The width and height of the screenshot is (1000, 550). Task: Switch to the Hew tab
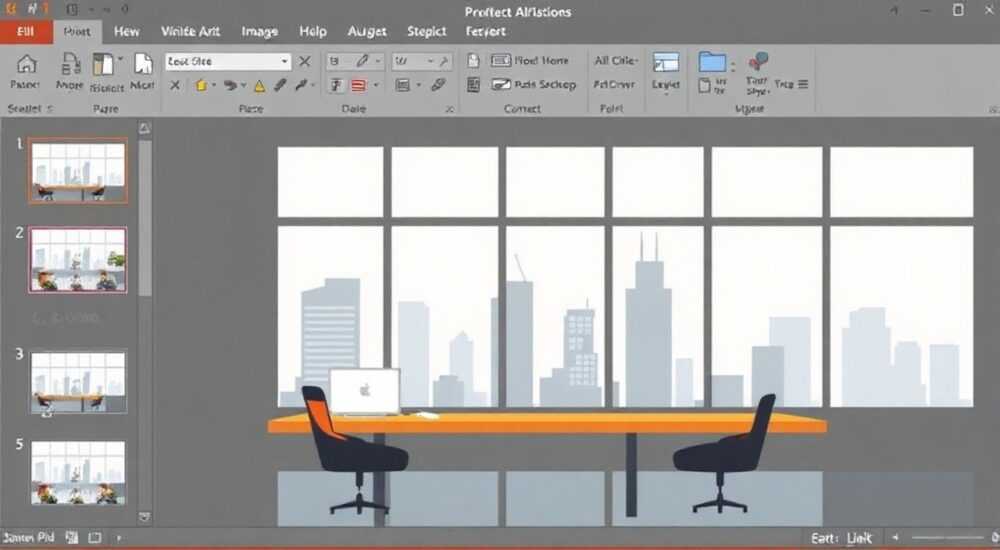126,31
